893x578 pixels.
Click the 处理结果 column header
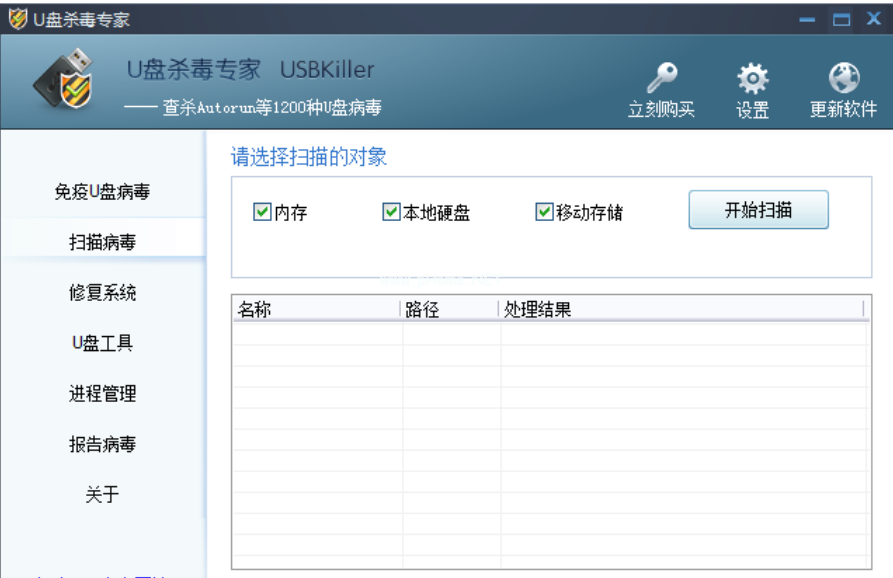[680, 310]
